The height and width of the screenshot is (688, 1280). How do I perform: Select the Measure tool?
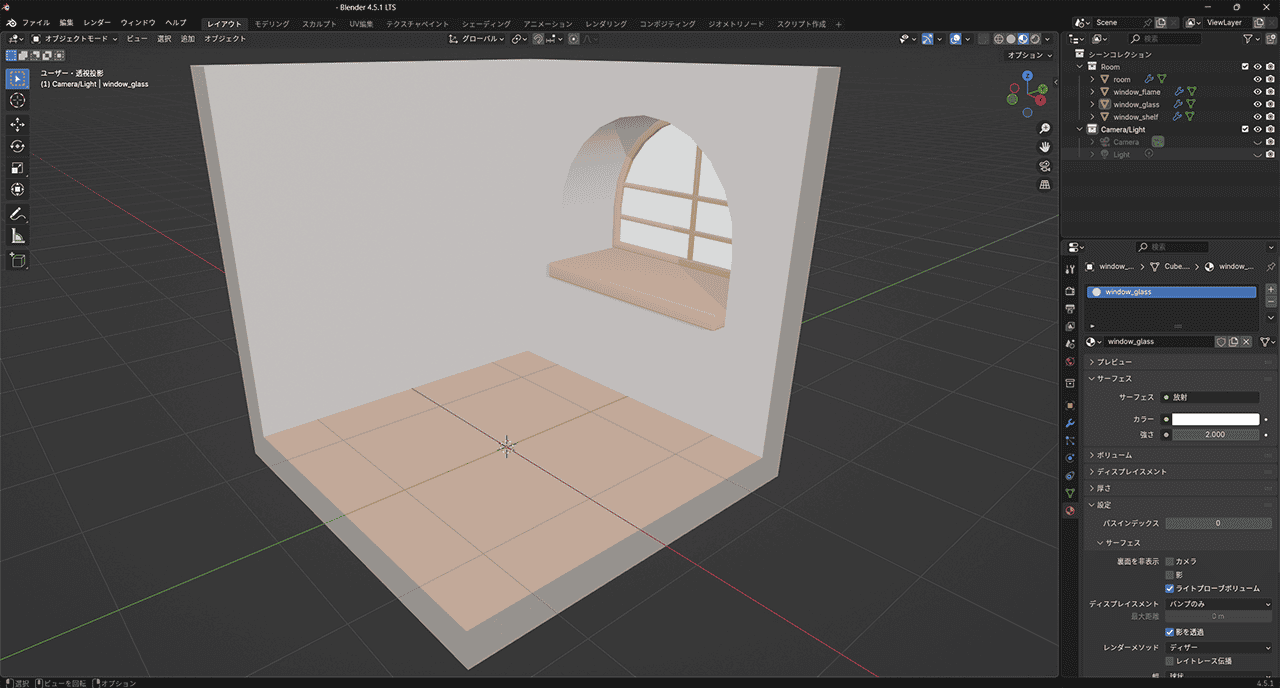tap(18, 237)
